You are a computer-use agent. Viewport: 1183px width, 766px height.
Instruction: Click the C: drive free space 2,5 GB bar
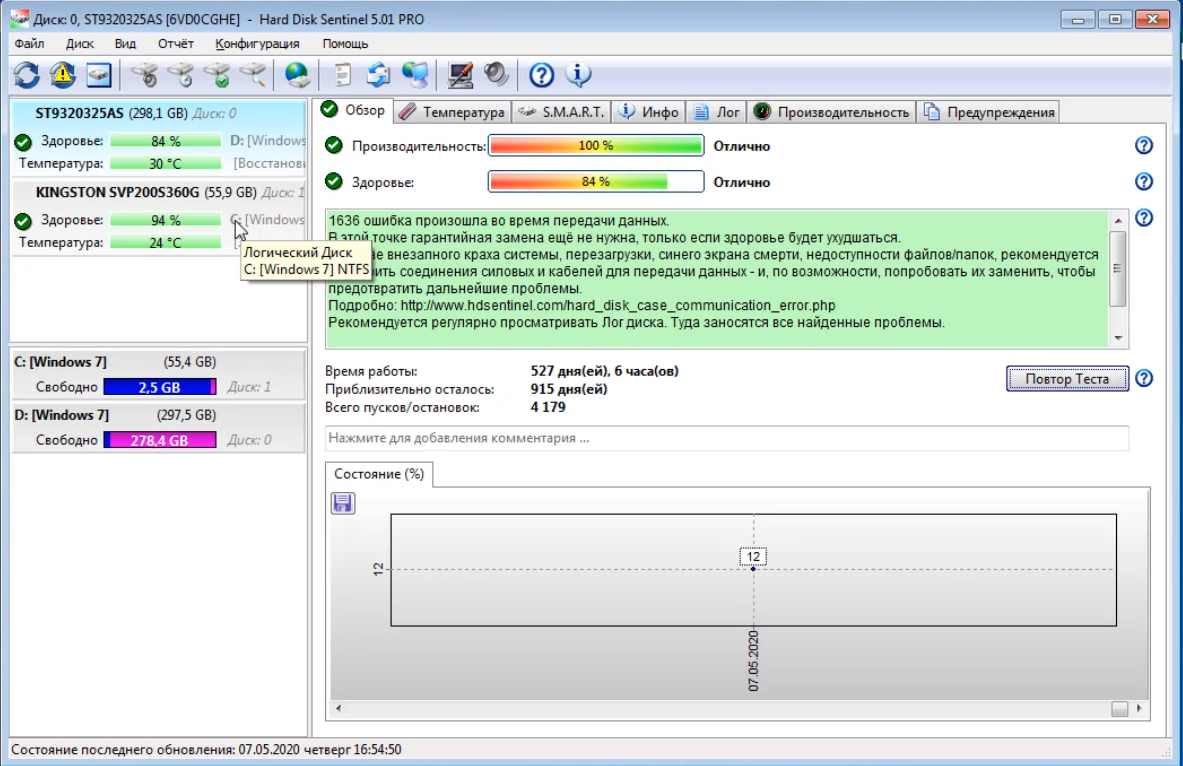[x=160, y=387]
